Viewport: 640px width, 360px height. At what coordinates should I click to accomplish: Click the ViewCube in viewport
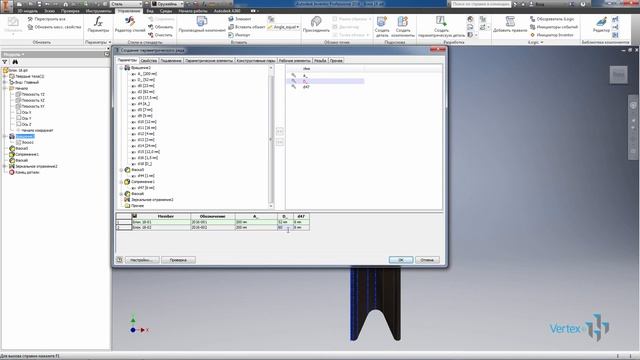(x=618, y=75)
